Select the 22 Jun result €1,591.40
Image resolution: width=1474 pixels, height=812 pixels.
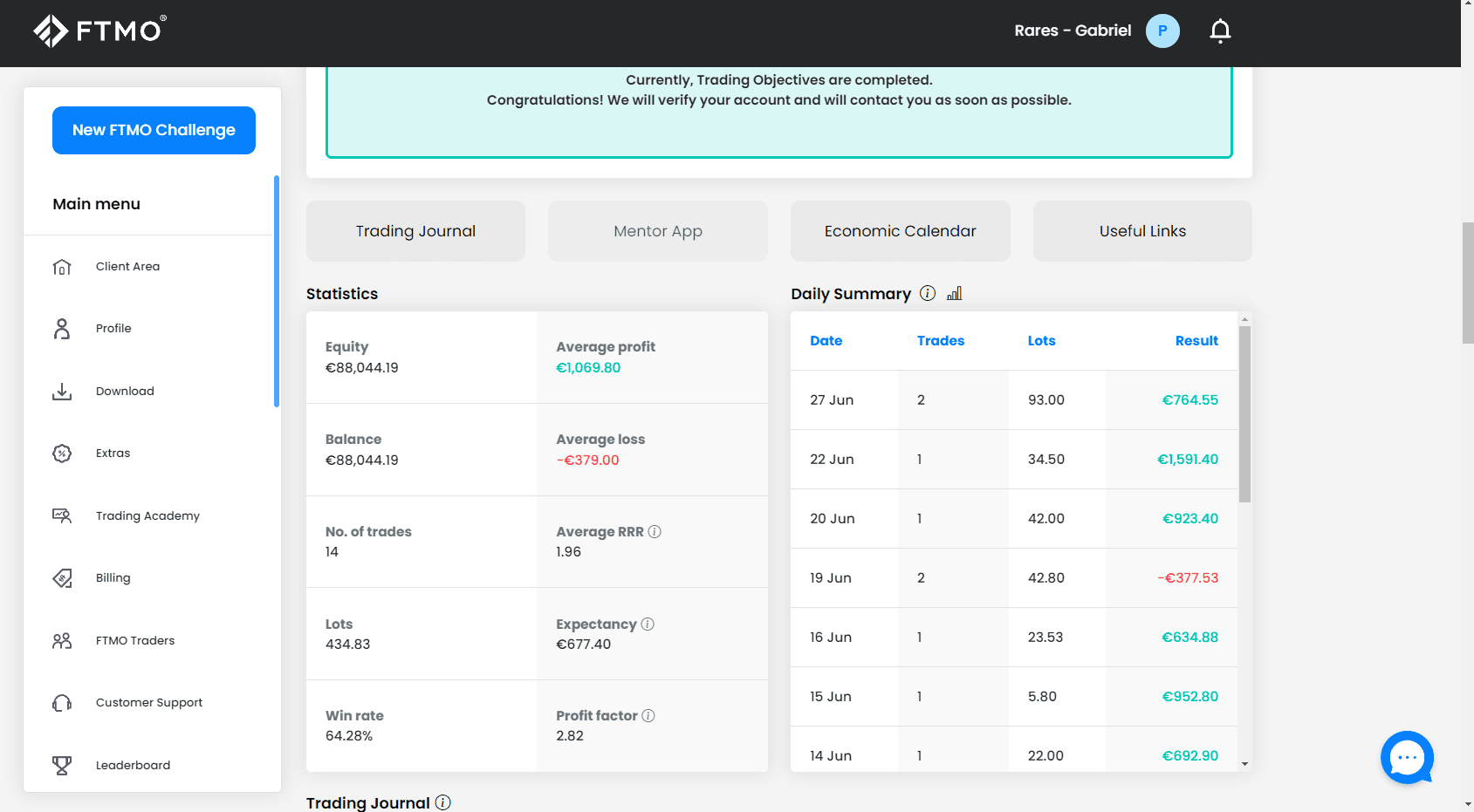click(1188, 460)
